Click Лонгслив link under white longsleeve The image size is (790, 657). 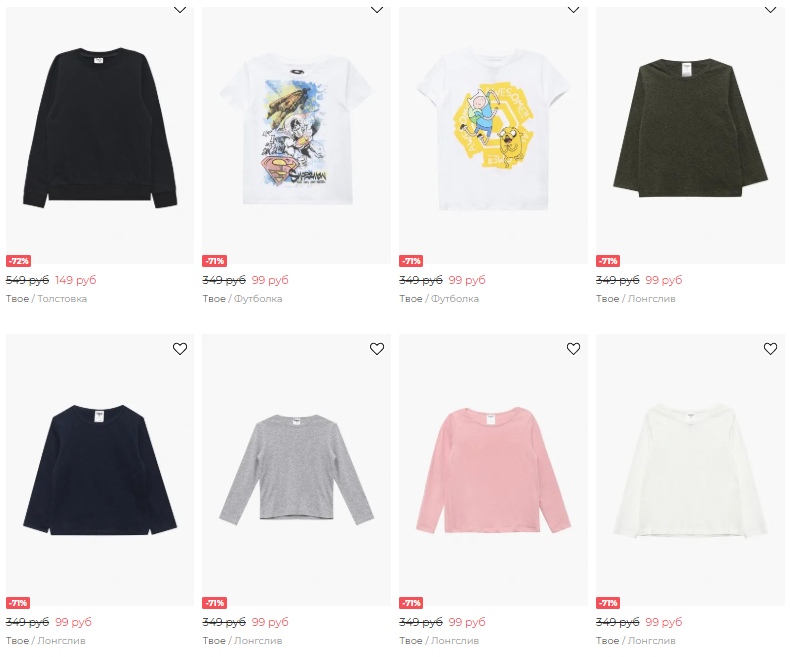tap(651, 641)
